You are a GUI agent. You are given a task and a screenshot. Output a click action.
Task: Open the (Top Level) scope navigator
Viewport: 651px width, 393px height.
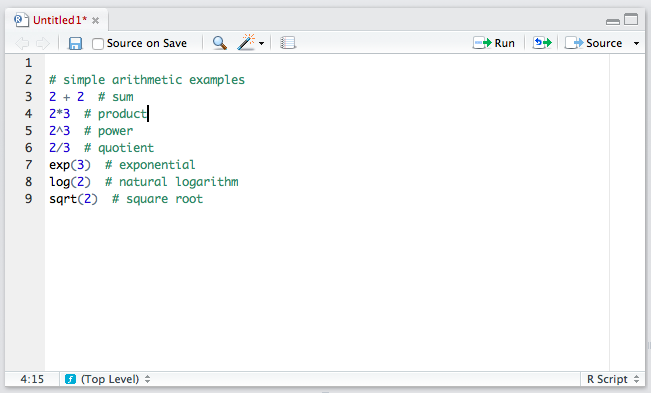[108, 379]
